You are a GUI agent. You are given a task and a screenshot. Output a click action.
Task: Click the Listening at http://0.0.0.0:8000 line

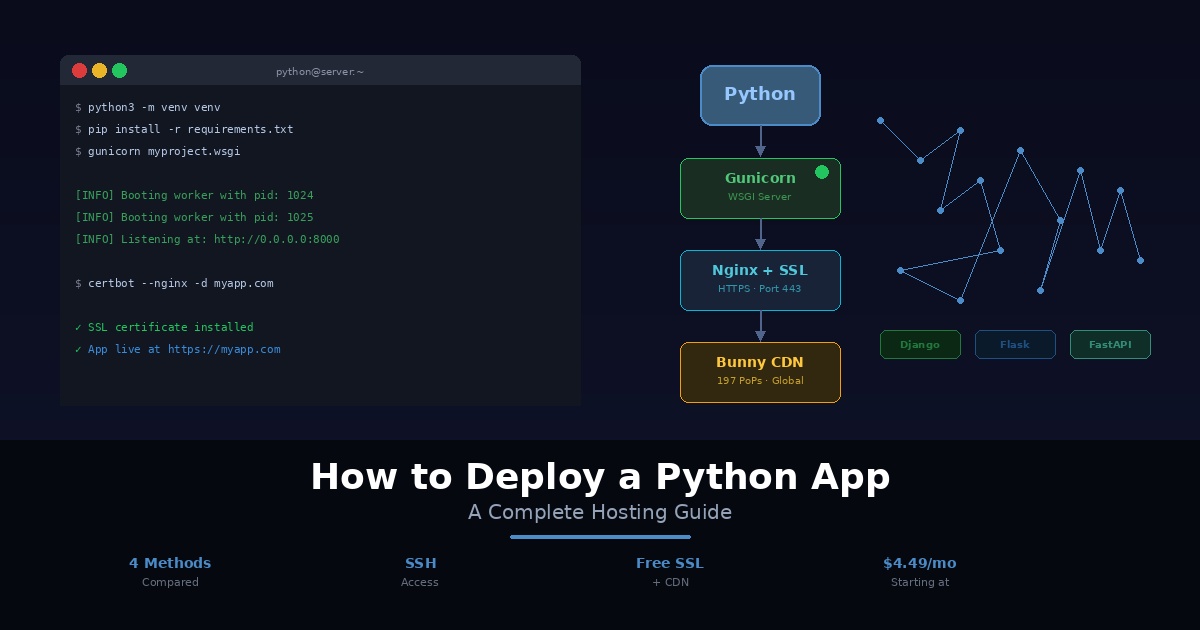point(207,239)
